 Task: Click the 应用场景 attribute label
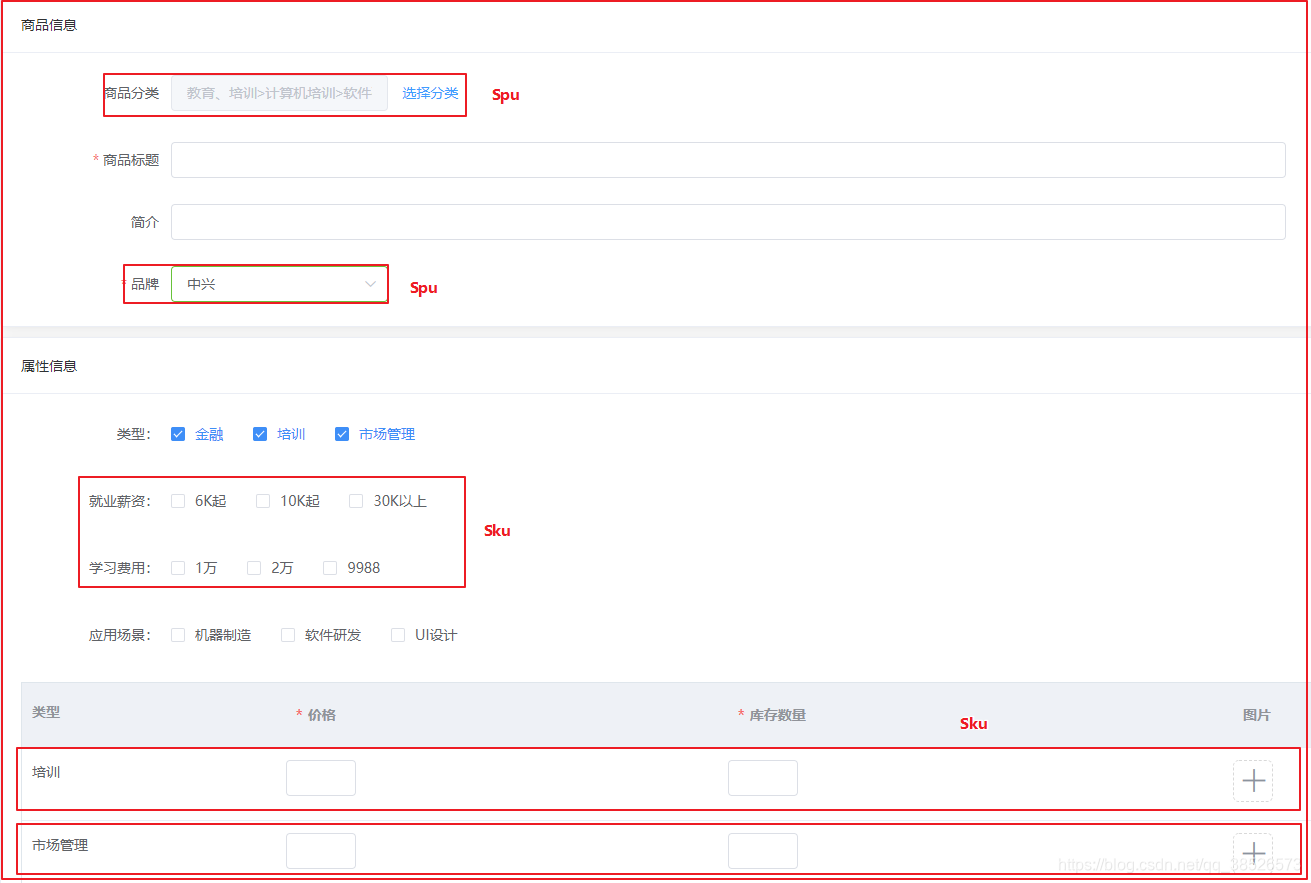tap(119, 635)
